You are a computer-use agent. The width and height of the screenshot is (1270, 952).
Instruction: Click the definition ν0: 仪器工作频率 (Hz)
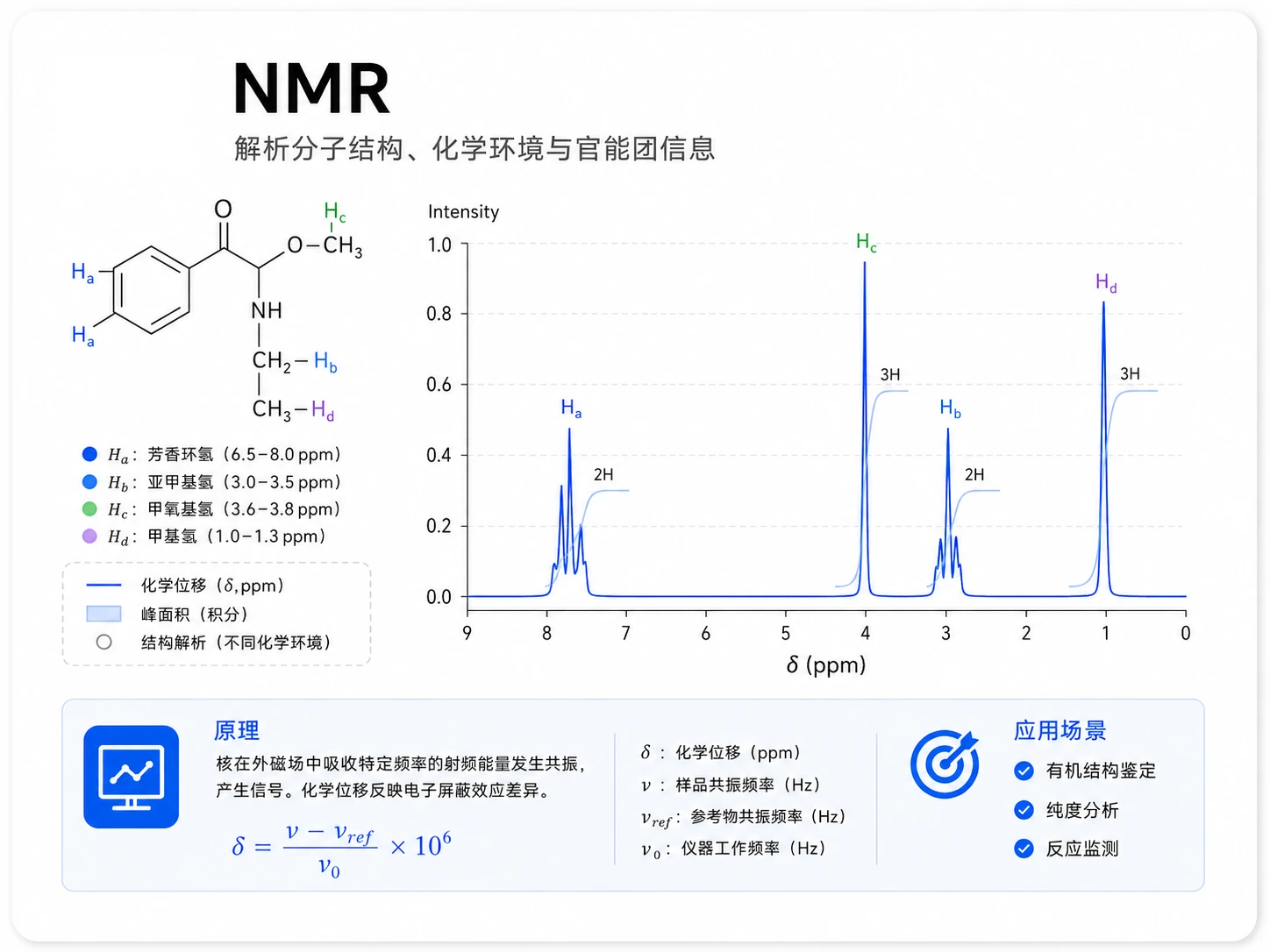pyautogui.click(x=733, y=849)
